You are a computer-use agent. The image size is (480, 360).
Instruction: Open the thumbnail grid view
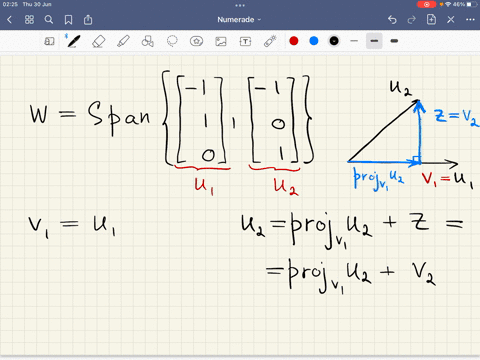tap(29, 20)
